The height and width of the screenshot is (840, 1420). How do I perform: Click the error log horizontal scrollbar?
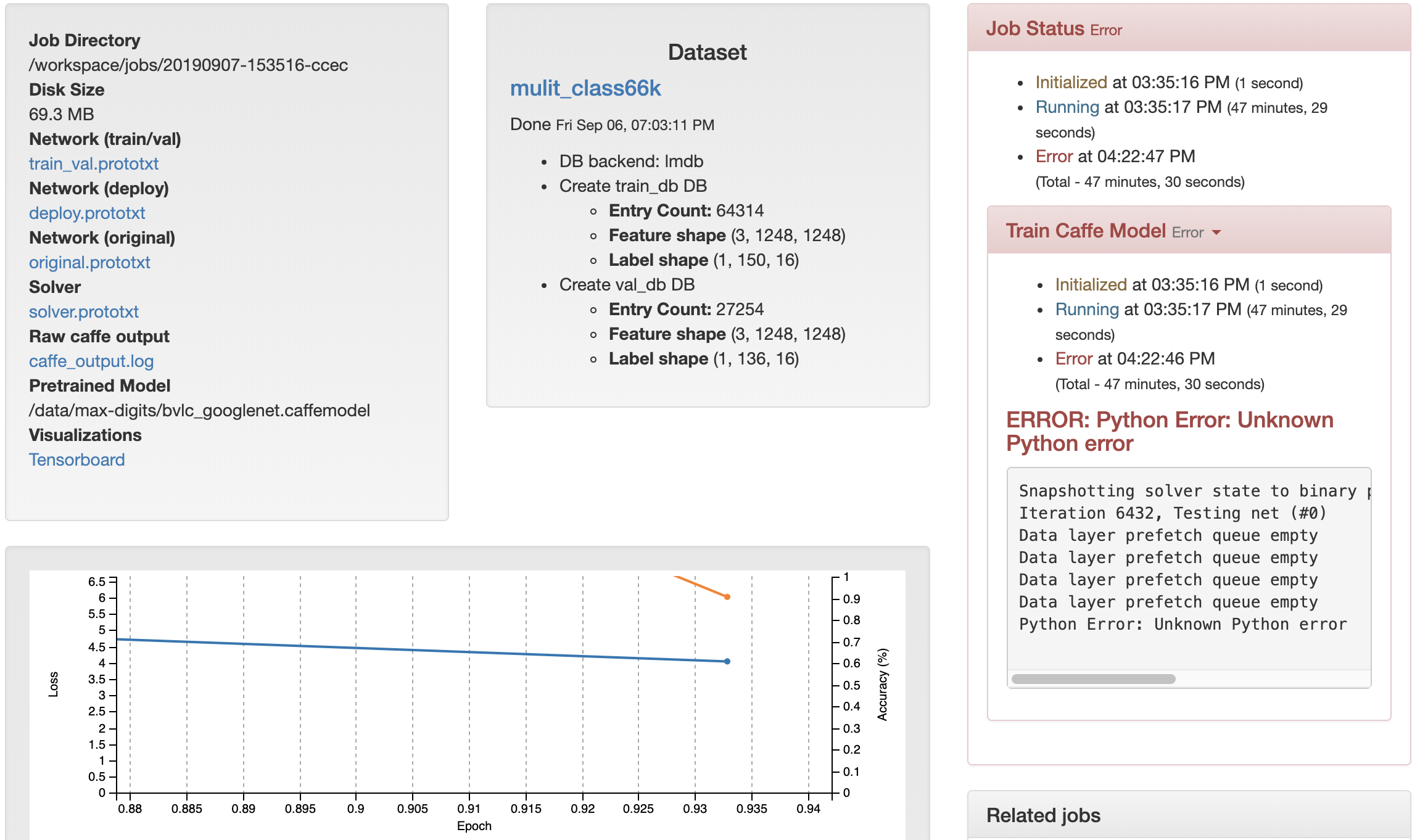tap(1094, 679)
